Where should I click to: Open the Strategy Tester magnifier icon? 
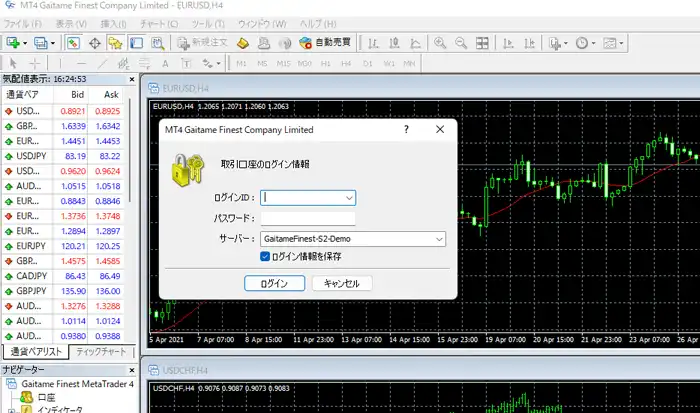pos(157,43)
